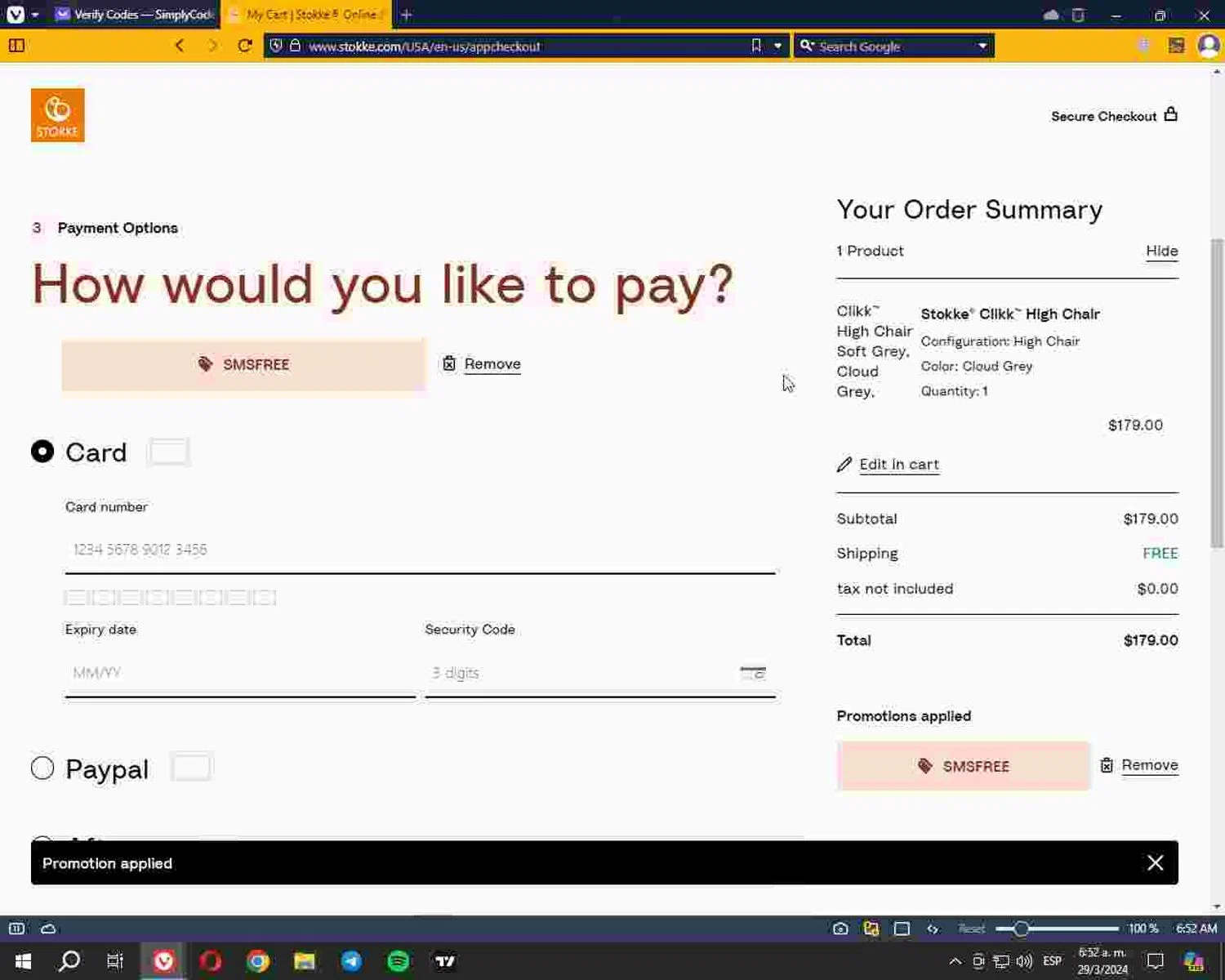This screenshot has height=980, width=1225.
Task: Switch ESP keyboard language indicator
Action: pos(1052,961)
